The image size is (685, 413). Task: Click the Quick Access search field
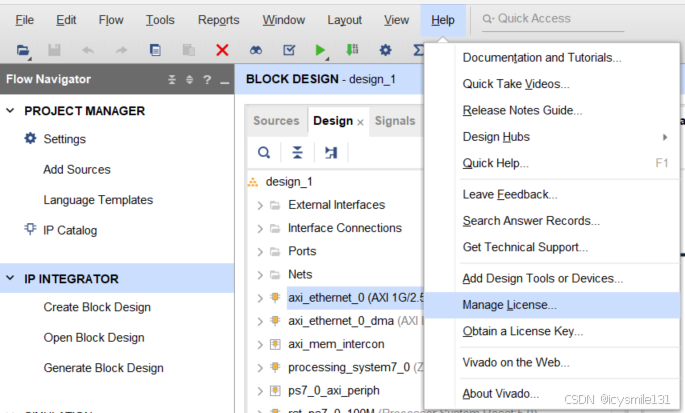click(x=553, y=19)
